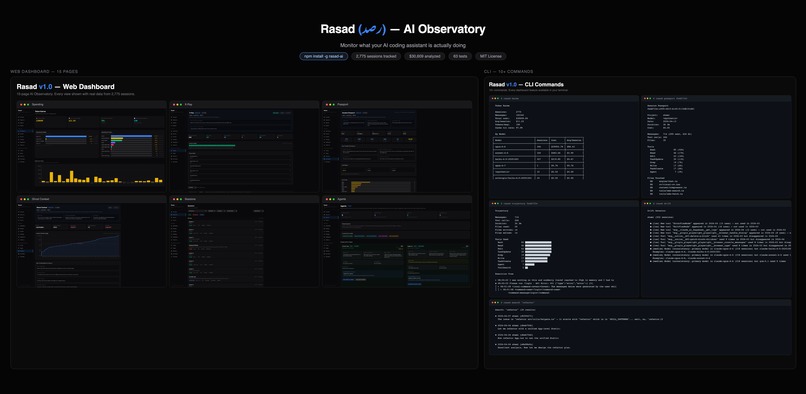Click the $30,609 analyzed badge
The width and height of the screenshot is (806, 394).
click(425, 56)
